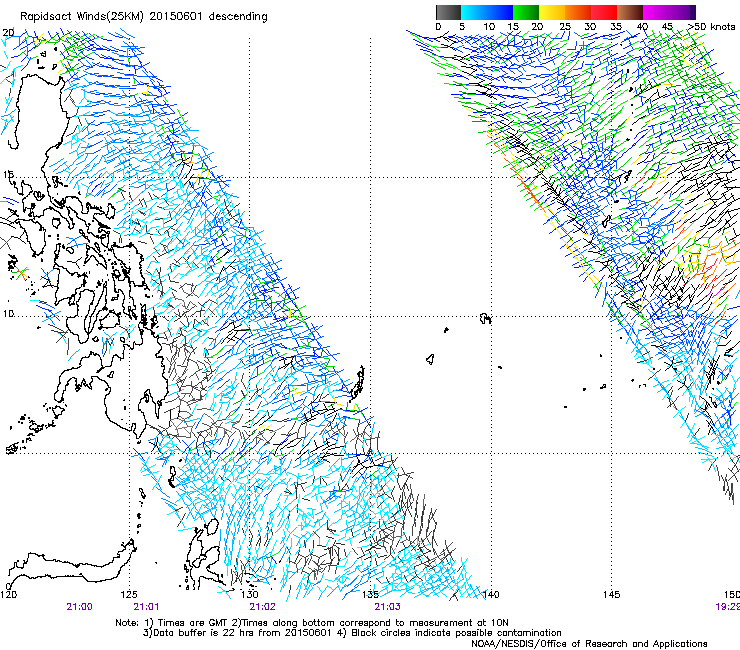Click the 'Times are GMT' note line

pyautogui.click(x=311, y=623)
